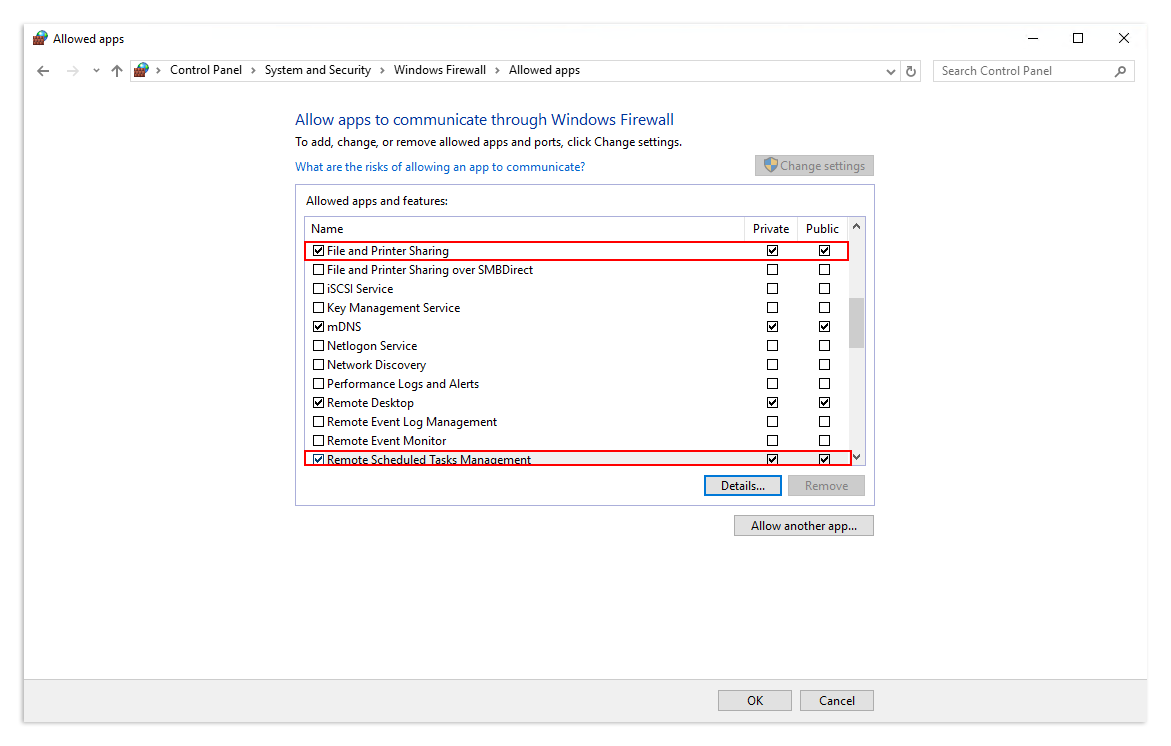This screenshot has width=1171, height=746.
Task: Click the Refresh button in address bar
Action: pos(910,71)
